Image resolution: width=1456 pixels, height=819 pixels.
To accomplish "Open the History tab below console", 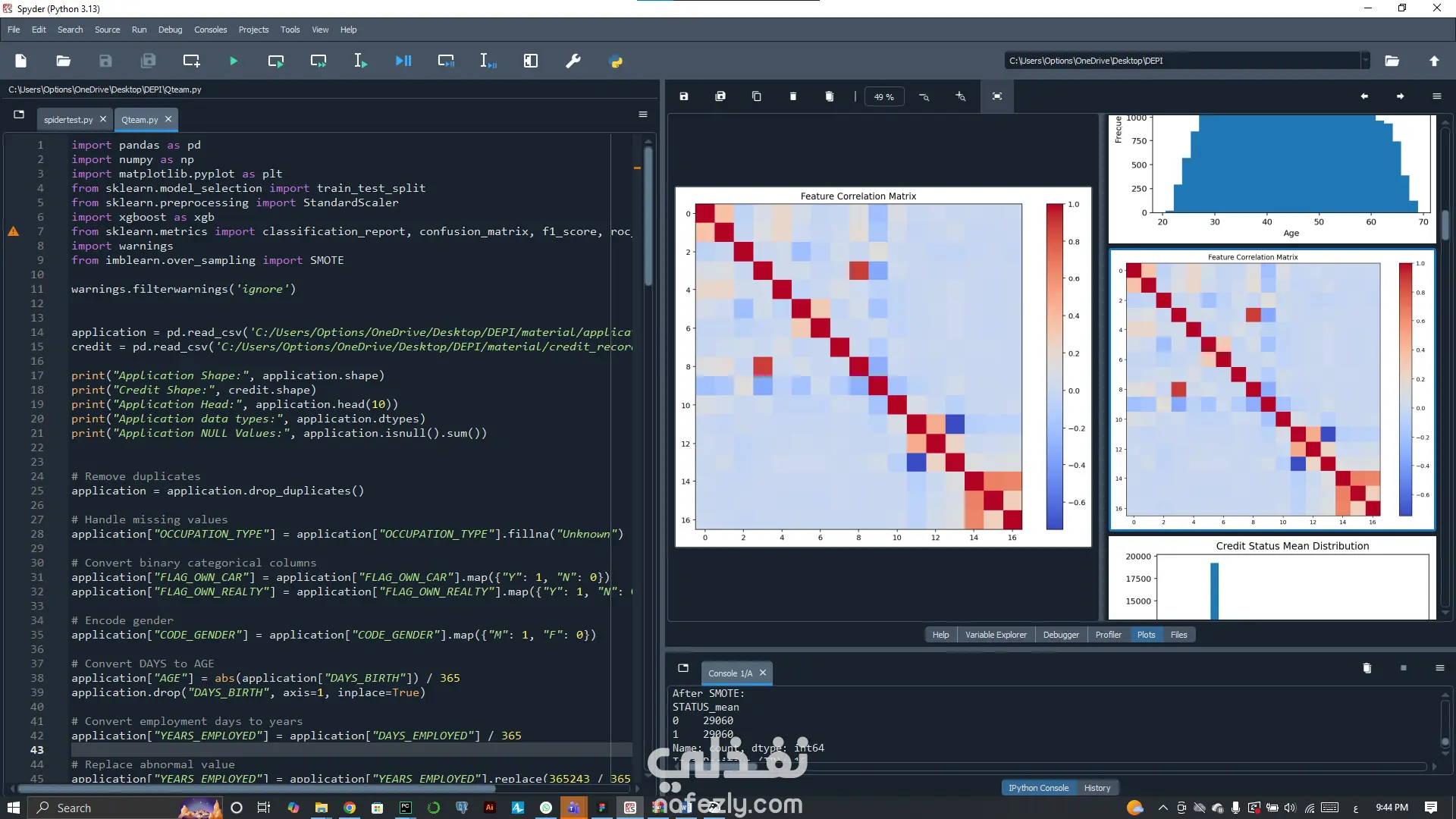I will (1097, 788).
